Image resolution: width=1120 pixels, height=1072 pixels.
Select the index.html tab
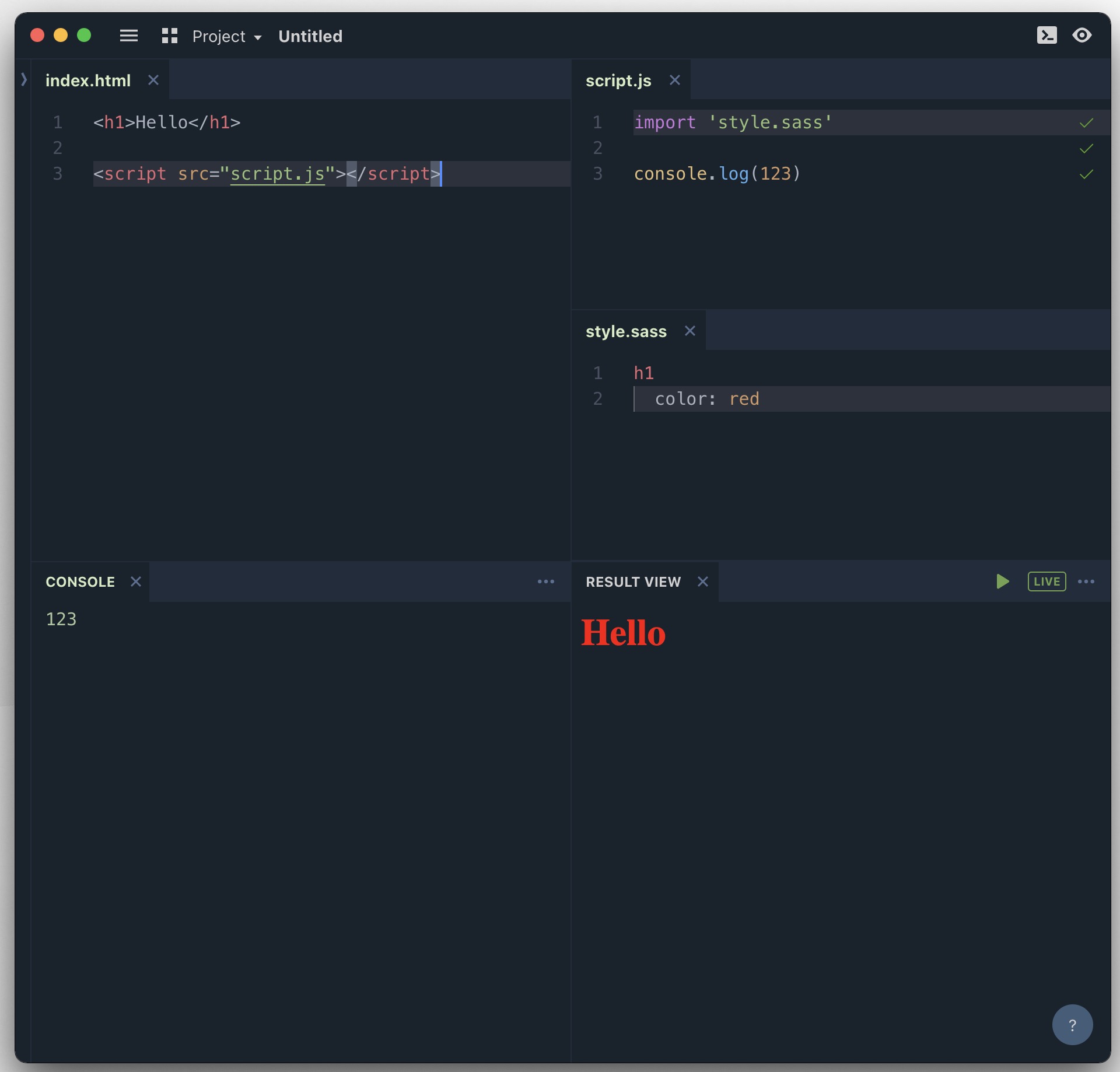(x=88, y=80)
